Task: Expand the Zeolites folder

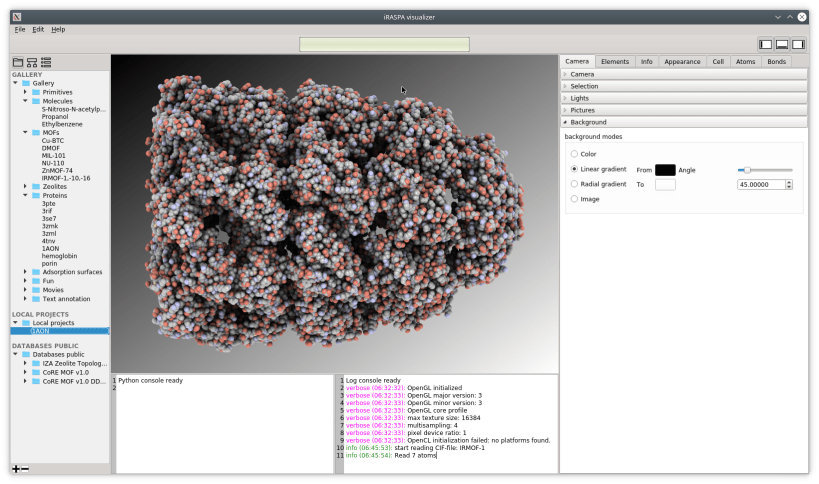Action: (x=25, y=186)
